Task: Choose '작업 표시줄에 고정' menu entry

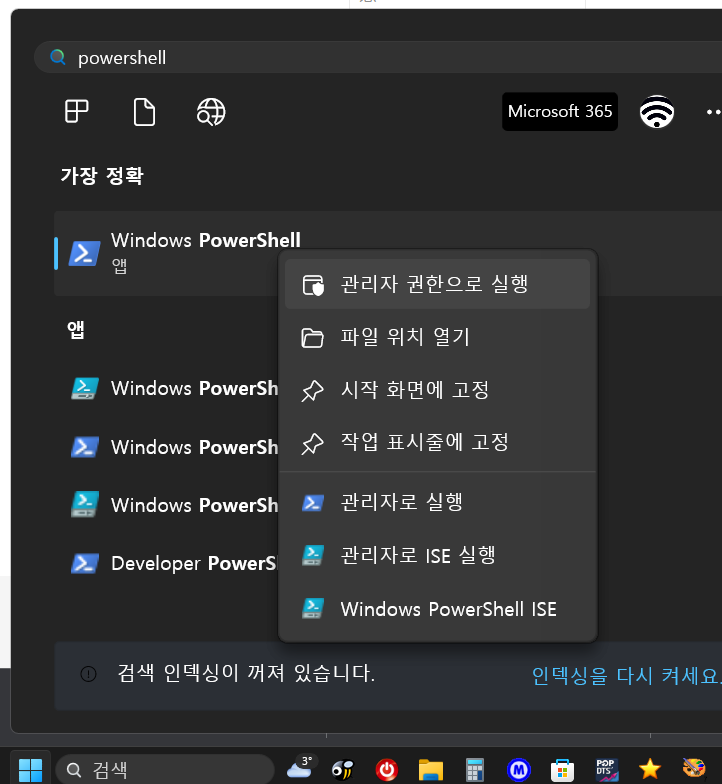Action: click(x=437, y=443)
